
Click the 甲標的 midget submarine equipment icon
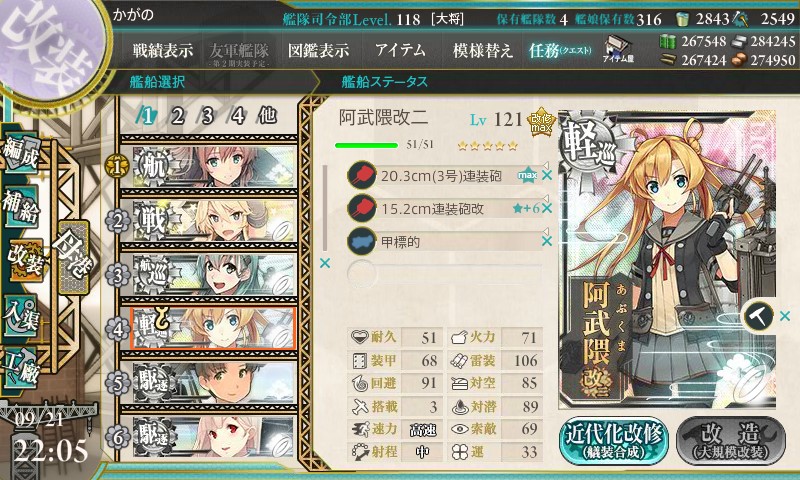pos(362,241)
